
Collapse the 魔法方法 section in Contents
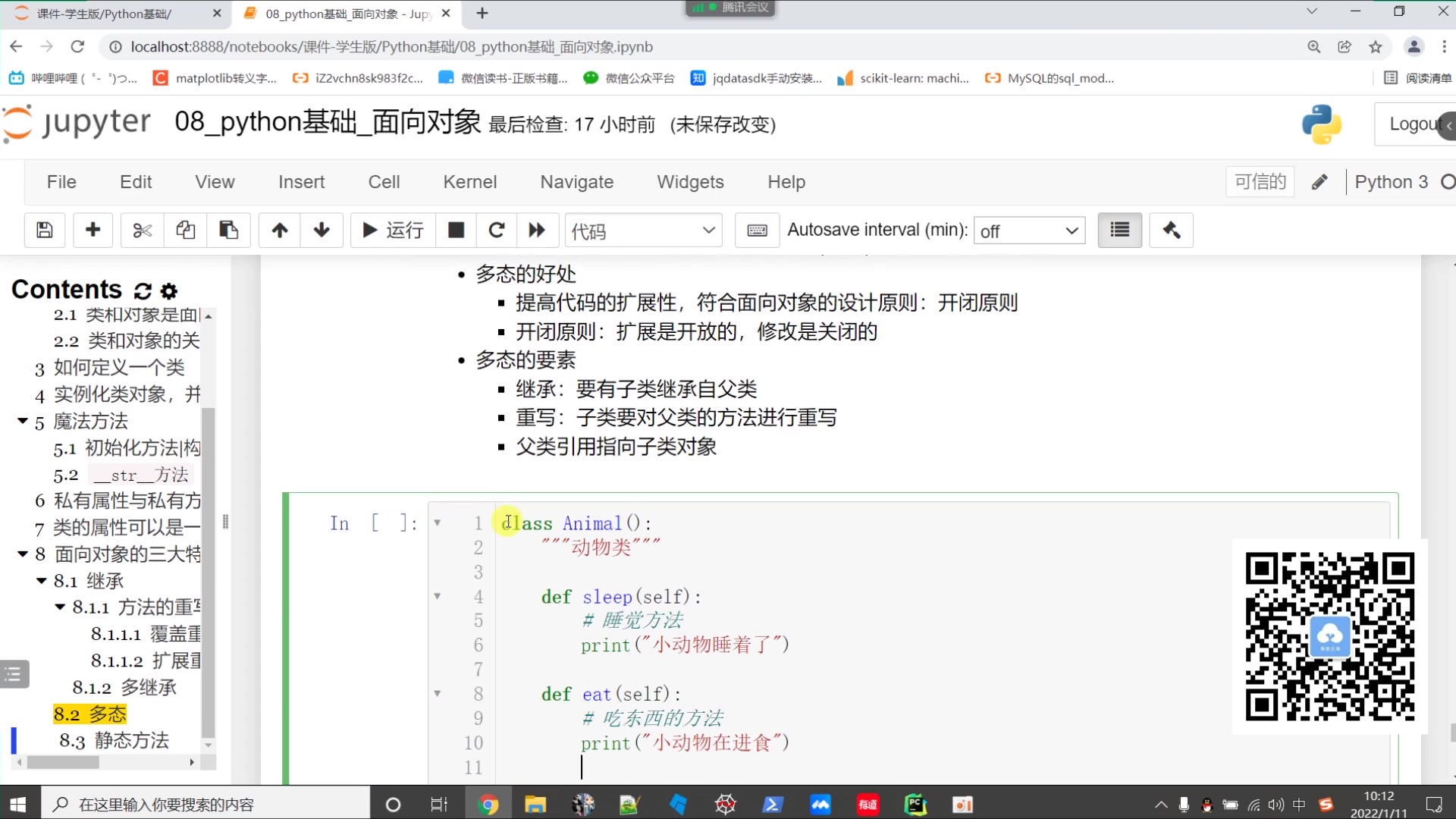pyautogui.click(x=22, y=422)
